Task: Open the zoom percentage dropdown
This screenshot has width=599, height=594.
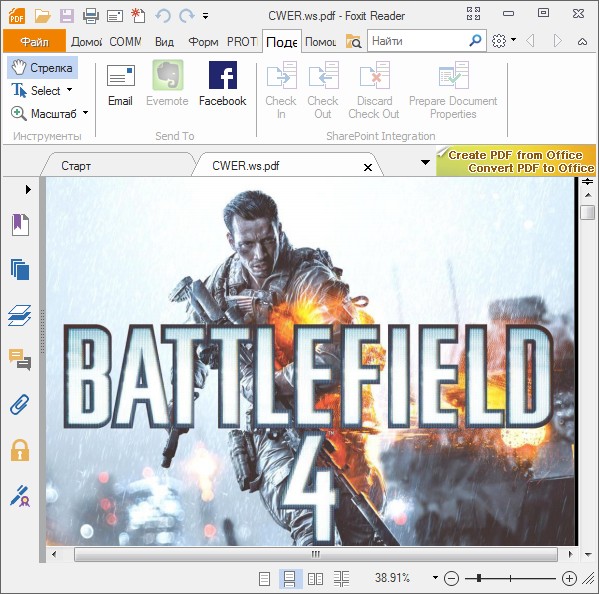Action: click(x=435, y=578)
